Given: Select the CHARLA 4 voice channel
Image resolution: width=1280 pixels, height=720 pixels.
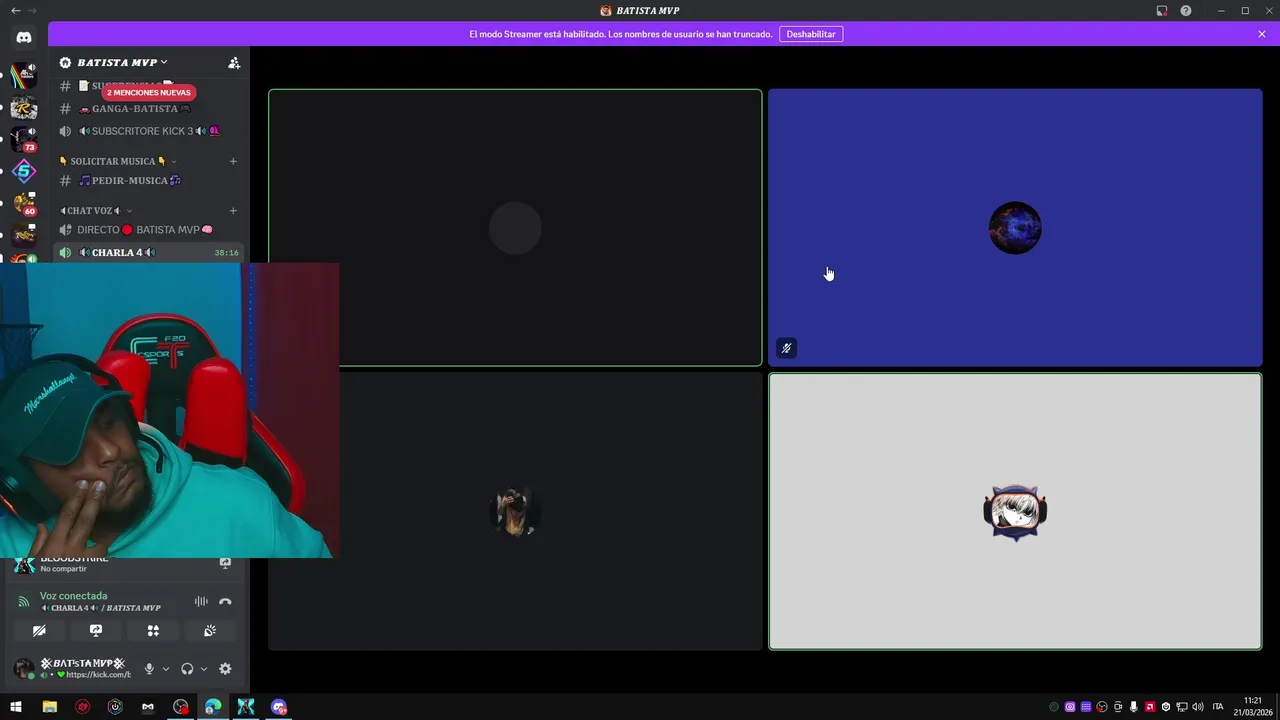Looking at the screenshot, I should (x=148, y=253).
